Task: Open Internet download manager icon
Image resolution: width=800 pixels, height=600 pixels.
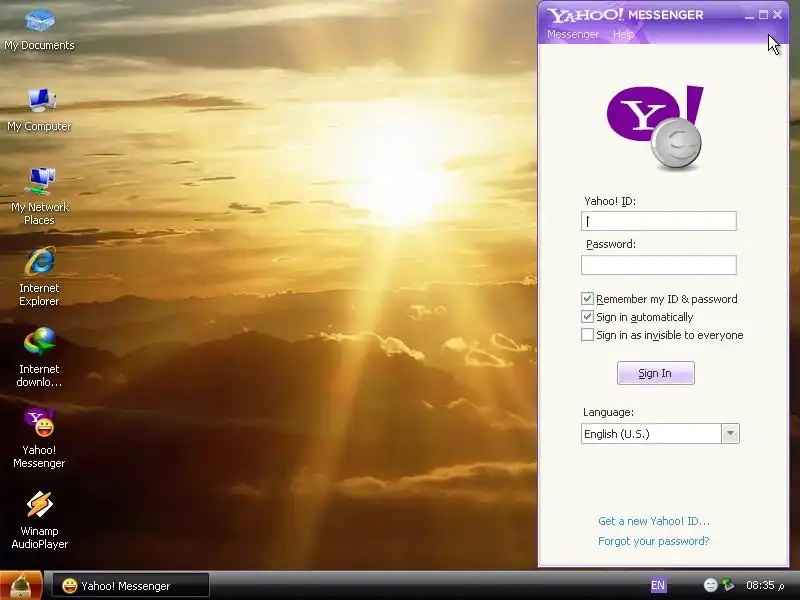Action: pyautogui.click(x=39, y=358)
